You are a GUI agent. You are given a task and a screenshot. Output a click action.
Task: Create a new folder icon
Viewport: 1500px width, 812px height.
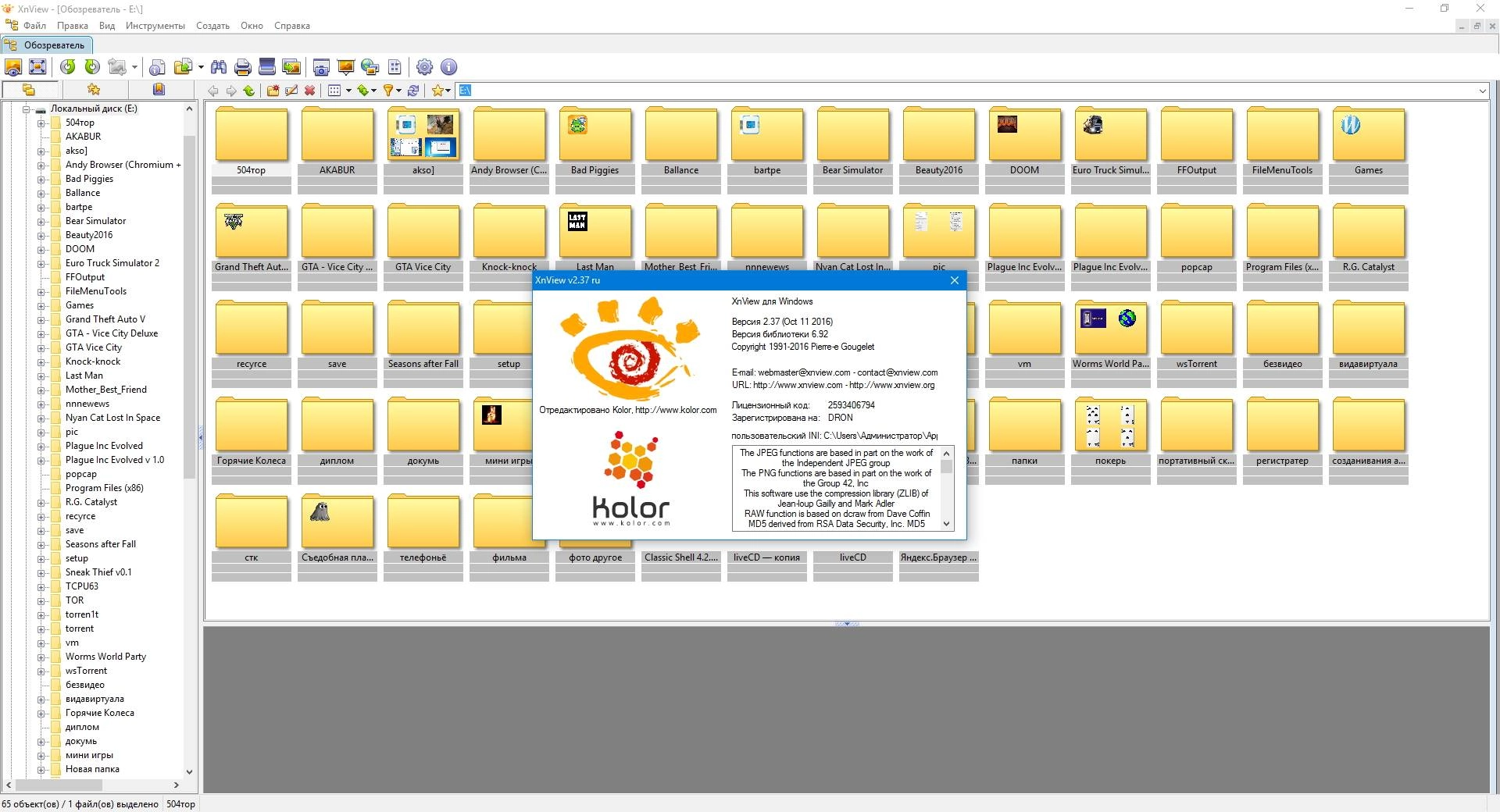pyautogui.click(x=273, y=91)
